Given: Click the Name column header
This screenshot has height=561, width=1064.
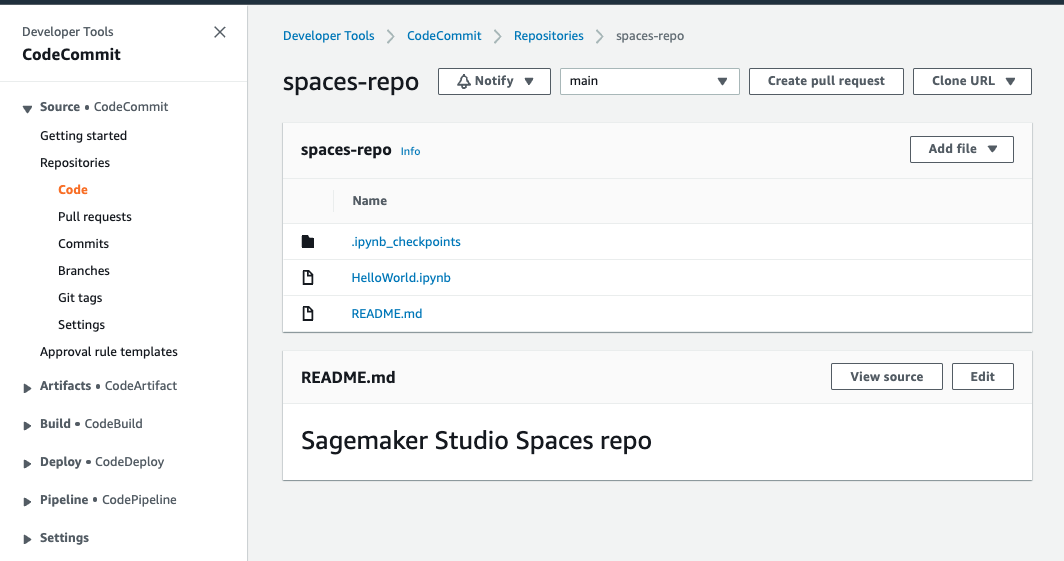Looking at the screenshot, I should coord(370,201).
